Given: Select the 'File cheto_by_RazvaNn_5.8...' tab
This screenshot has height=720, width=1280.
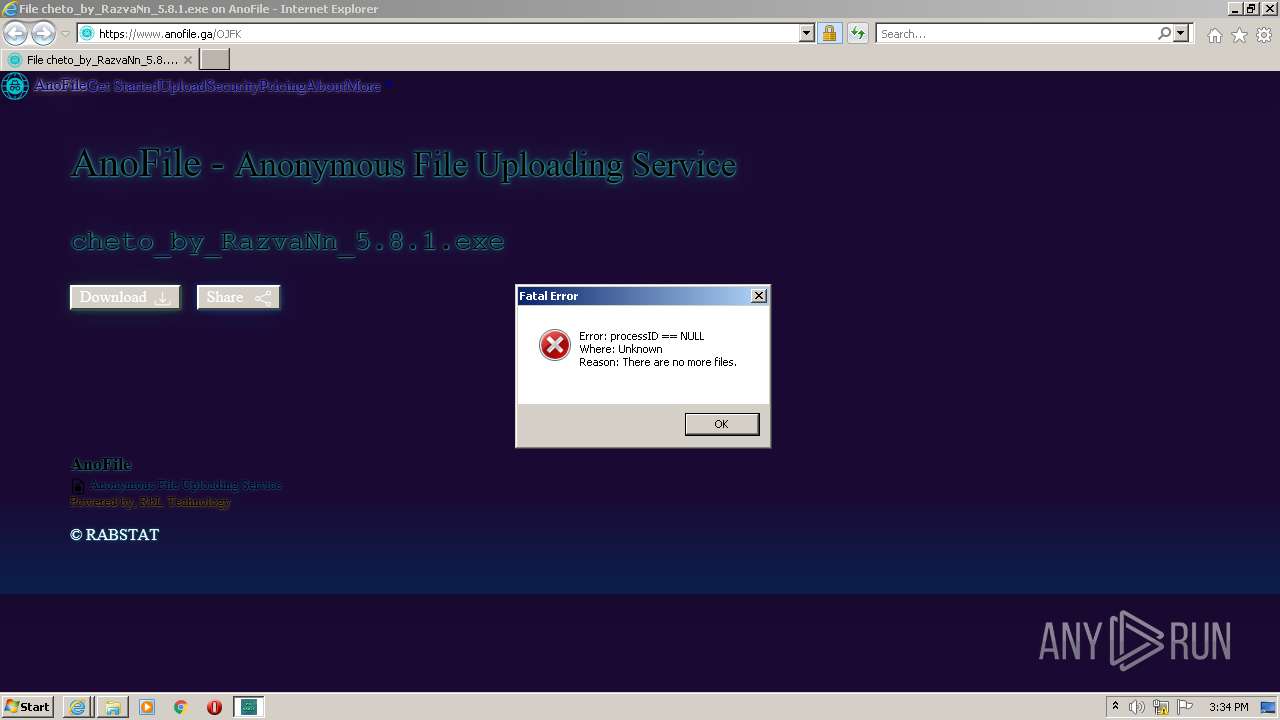Looking at the screenshot, I should (100, 60).
